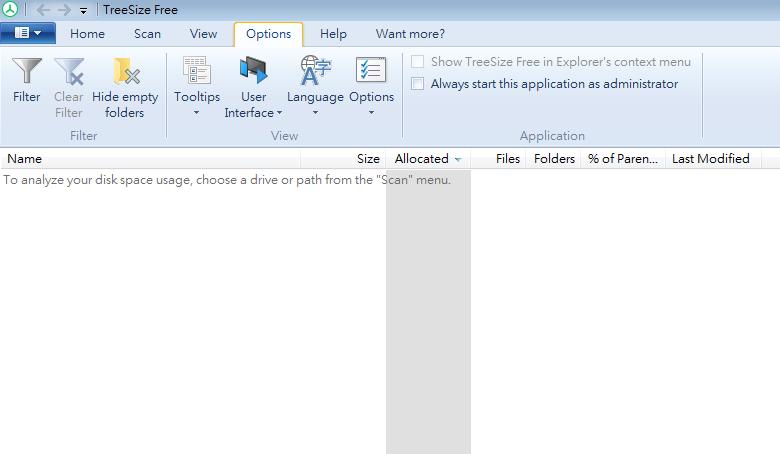The width and height of the screenshot is (780, 454).
Task: Open the blue application menu button
Action: pyautogui.click(x=28, y=33)
